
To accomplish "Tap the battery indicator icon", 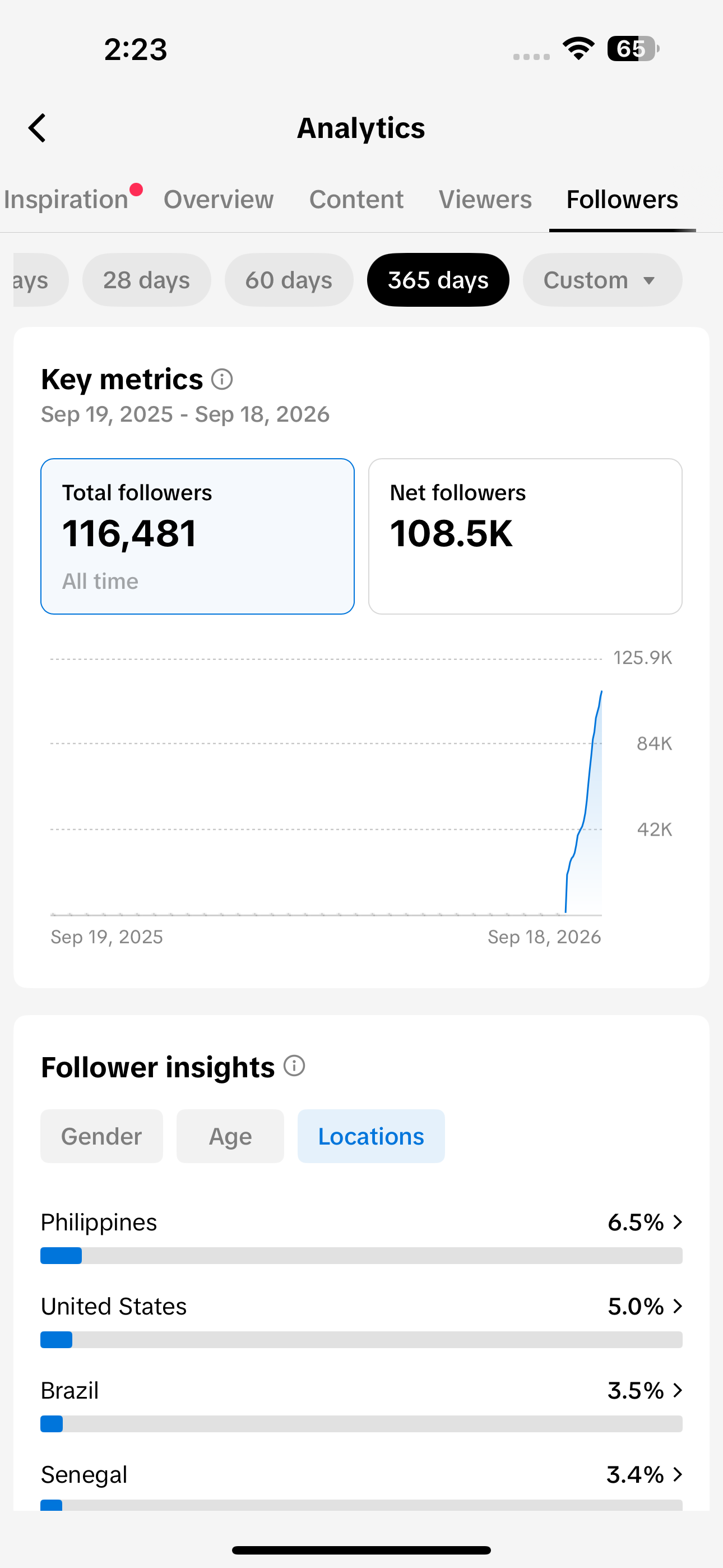I will (633, 49).
